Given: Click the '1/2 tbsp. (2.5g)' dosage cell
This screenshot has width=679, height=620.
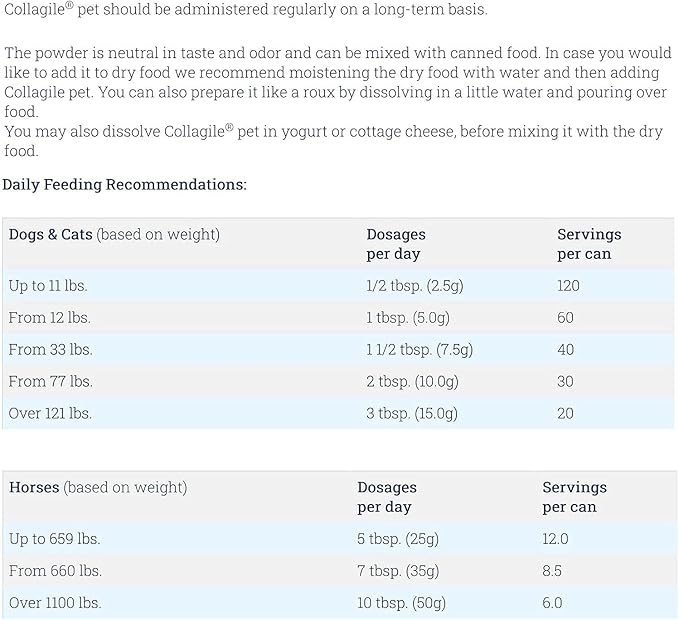Looking at the screenshot, I should coord(414,286).
